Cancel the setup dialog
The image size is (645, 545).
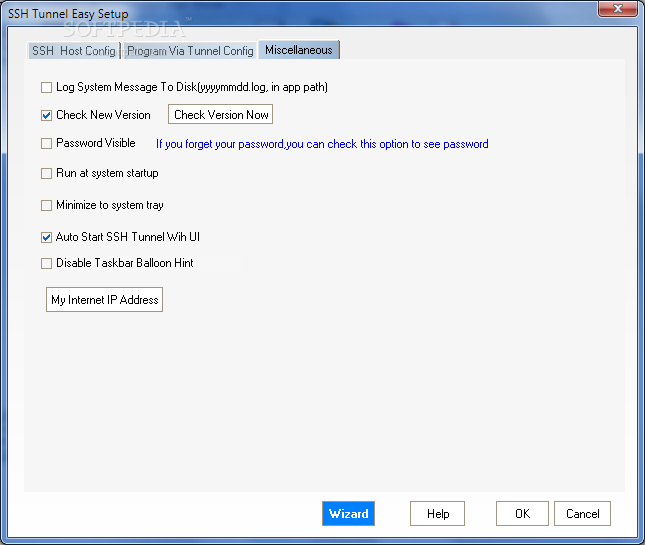[x=582, y=513]
